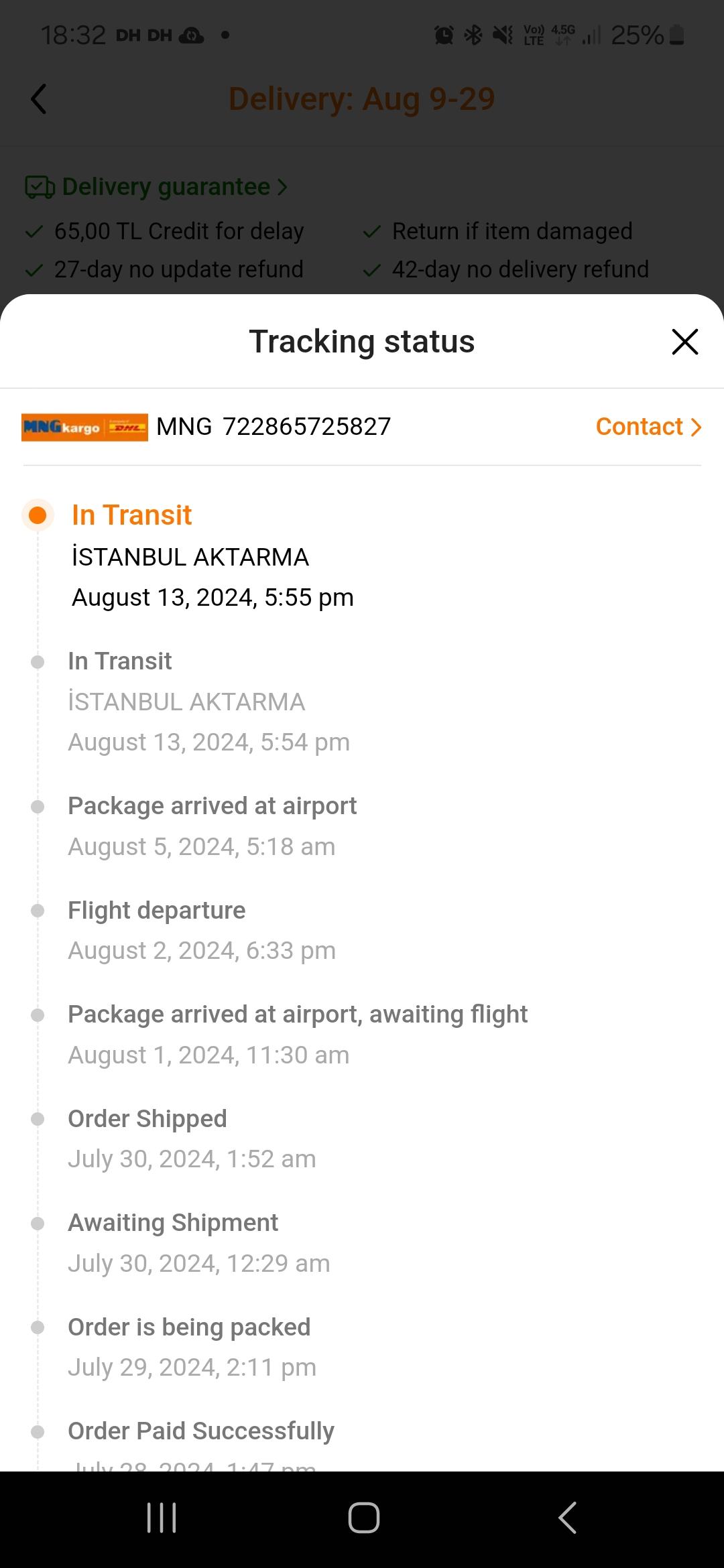Tap the alarm icon in status bar

pos(444,35)
